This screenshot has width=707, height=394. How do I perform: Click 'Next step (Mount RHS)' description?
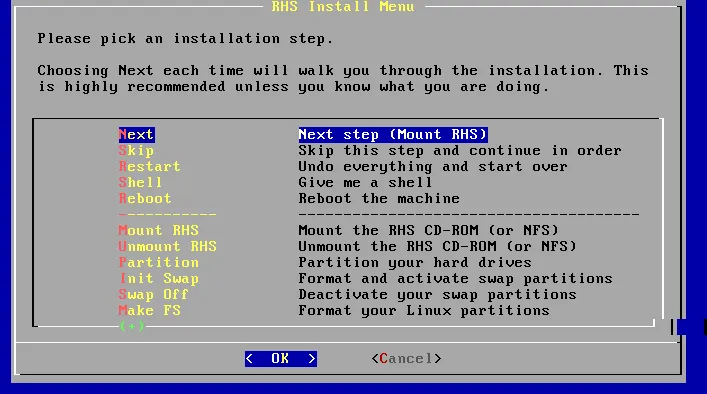click(393, 134)
